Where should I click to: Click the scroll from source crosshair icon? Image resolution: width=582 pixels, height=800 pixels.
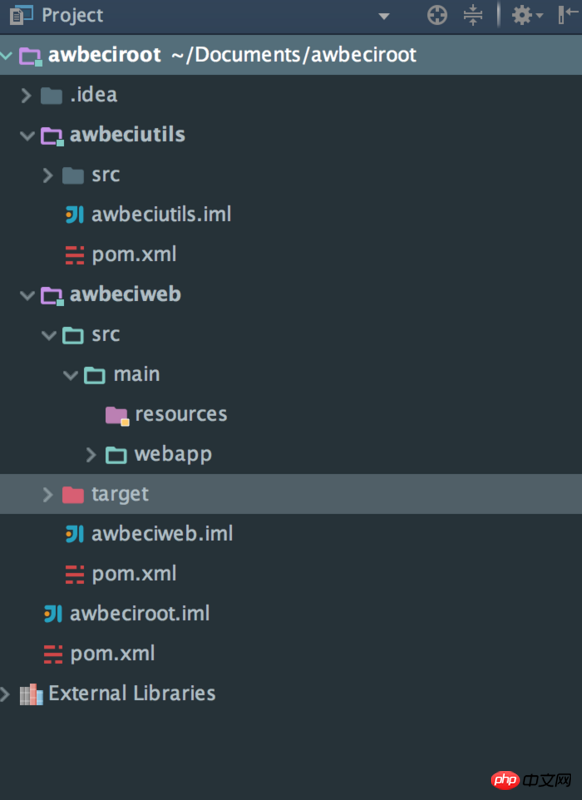(x=437, y=15)
